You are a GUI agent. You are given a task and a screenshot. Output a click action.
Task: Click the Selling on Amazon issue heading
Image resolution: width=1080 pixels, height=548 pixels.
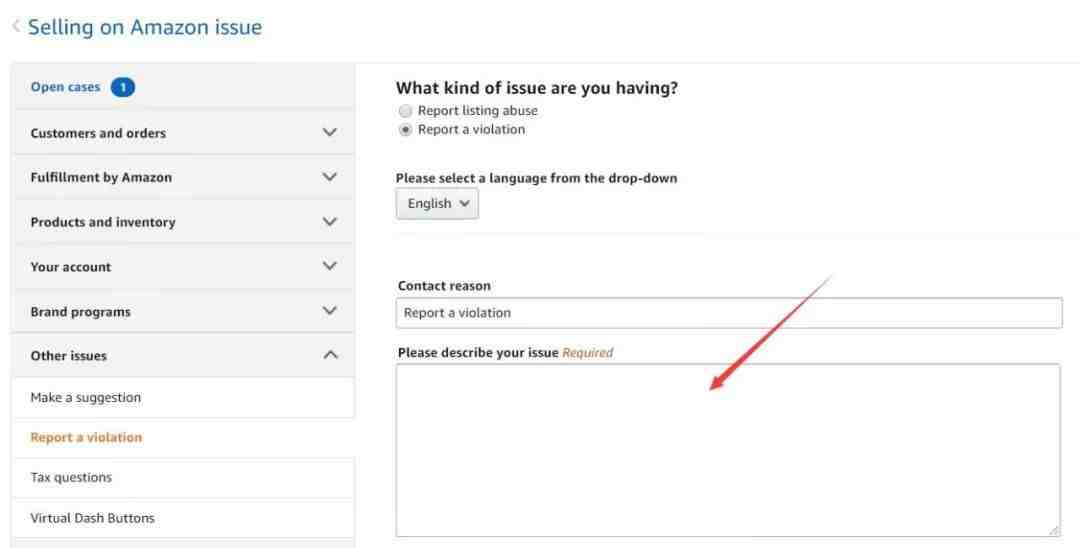pyautogui.click(x=145, y=27)
